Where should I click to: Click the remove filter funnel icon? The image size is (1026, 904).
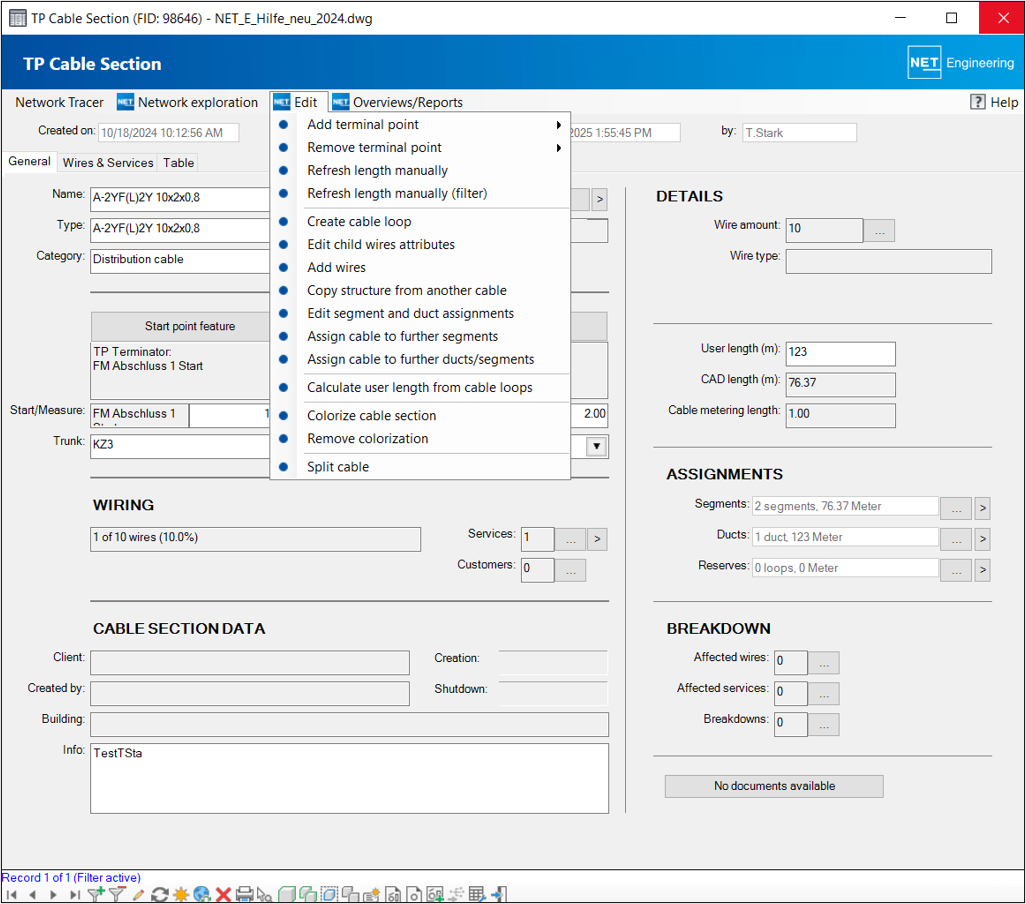[x=117, y=894]
